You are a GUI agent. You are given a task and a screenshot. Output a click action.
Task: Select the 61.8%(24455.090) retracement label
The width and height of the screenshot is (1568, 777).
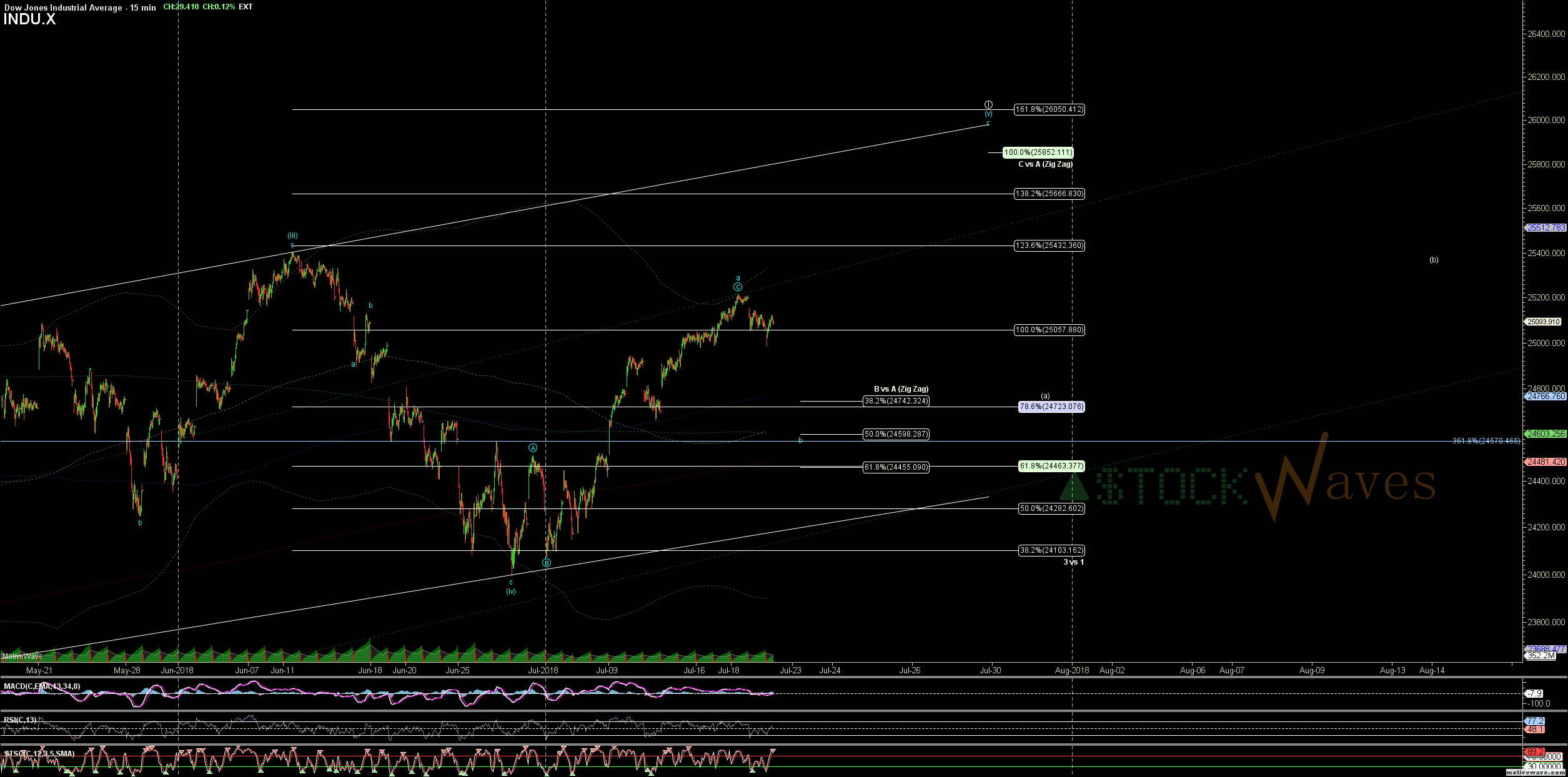(896, 467)
